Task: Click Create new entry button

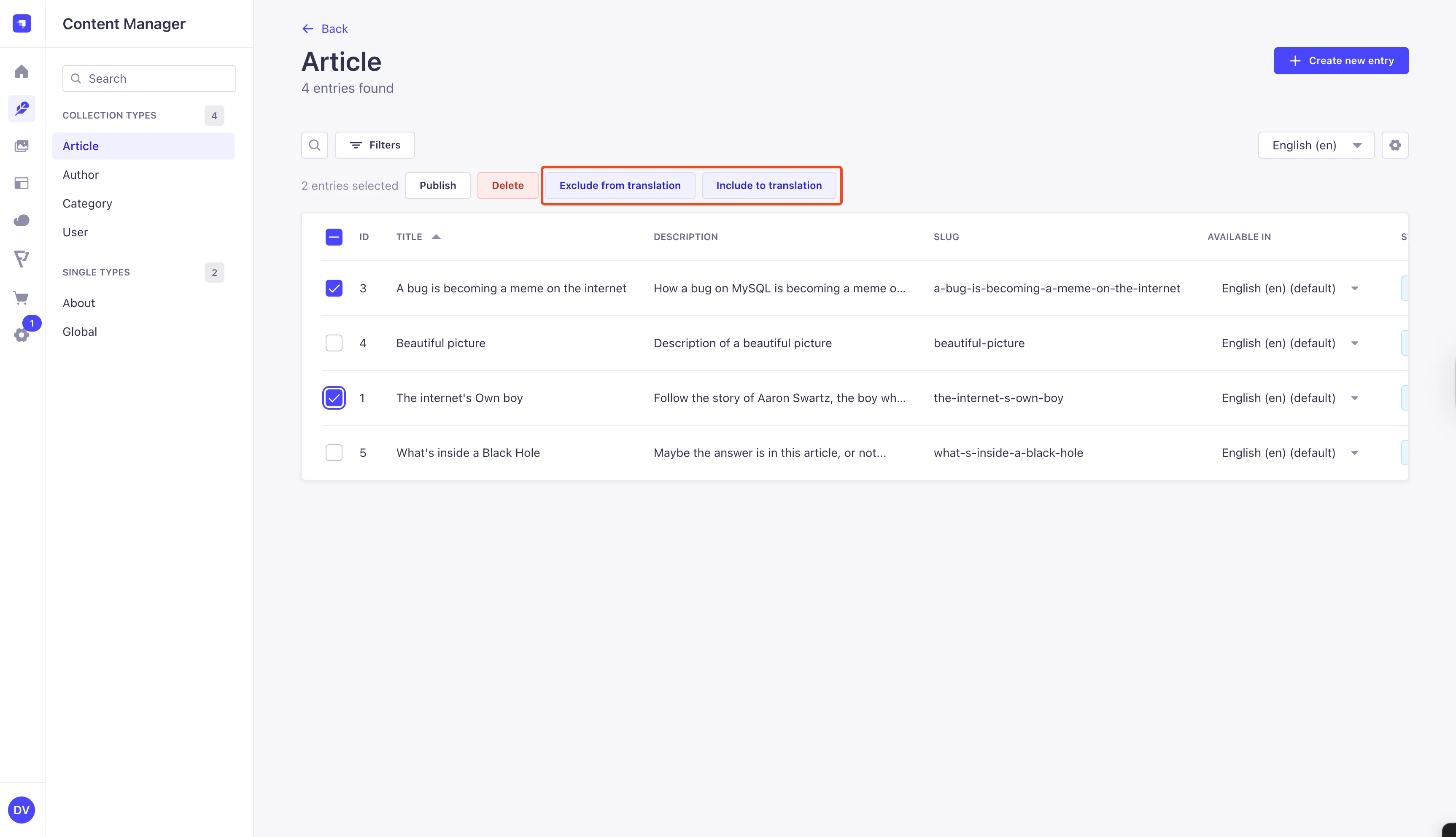Action: coord(1340,61)
